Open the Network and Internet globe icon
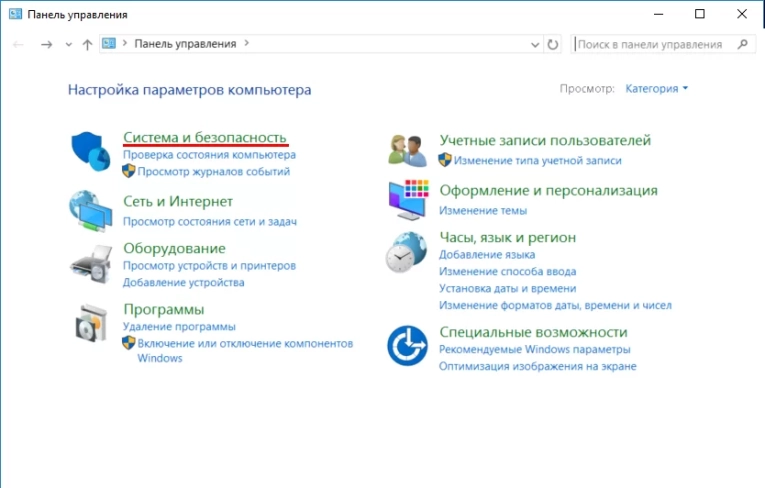 click(91, 211)
